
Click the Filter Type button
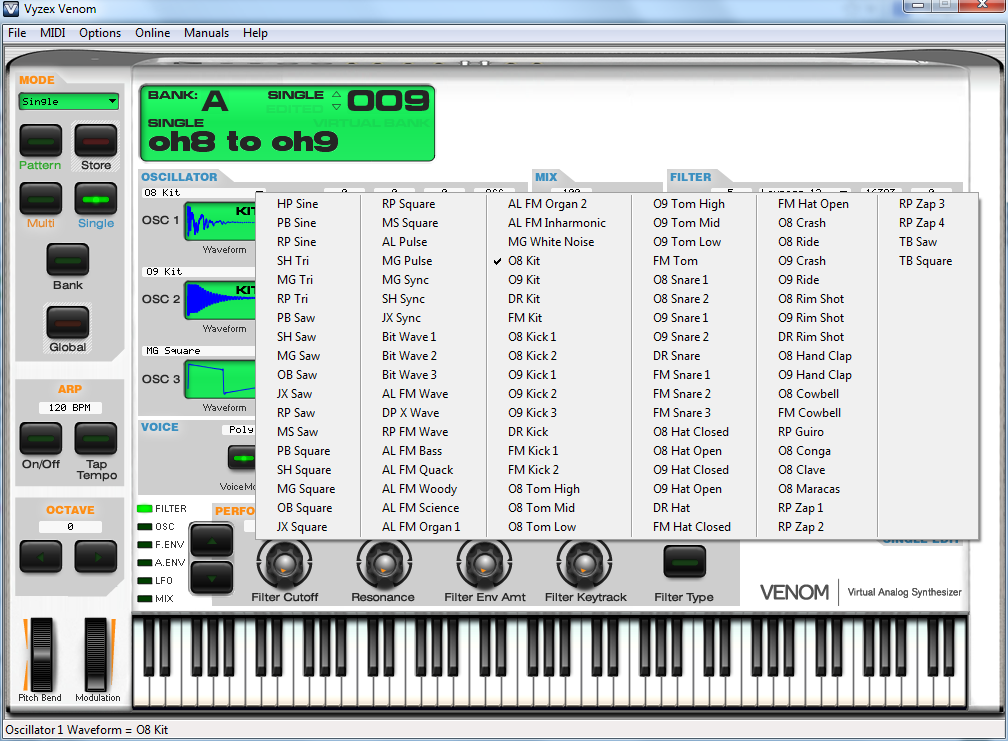tap(685, 562)
